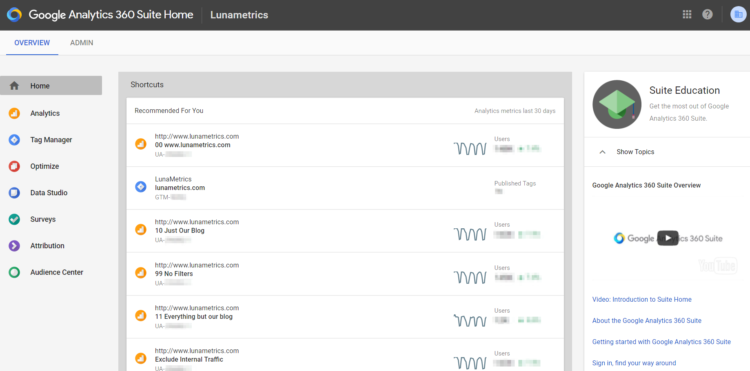Open 'Sign in, find your way around' link
This screenshot has height=371, width=750.
634,363
